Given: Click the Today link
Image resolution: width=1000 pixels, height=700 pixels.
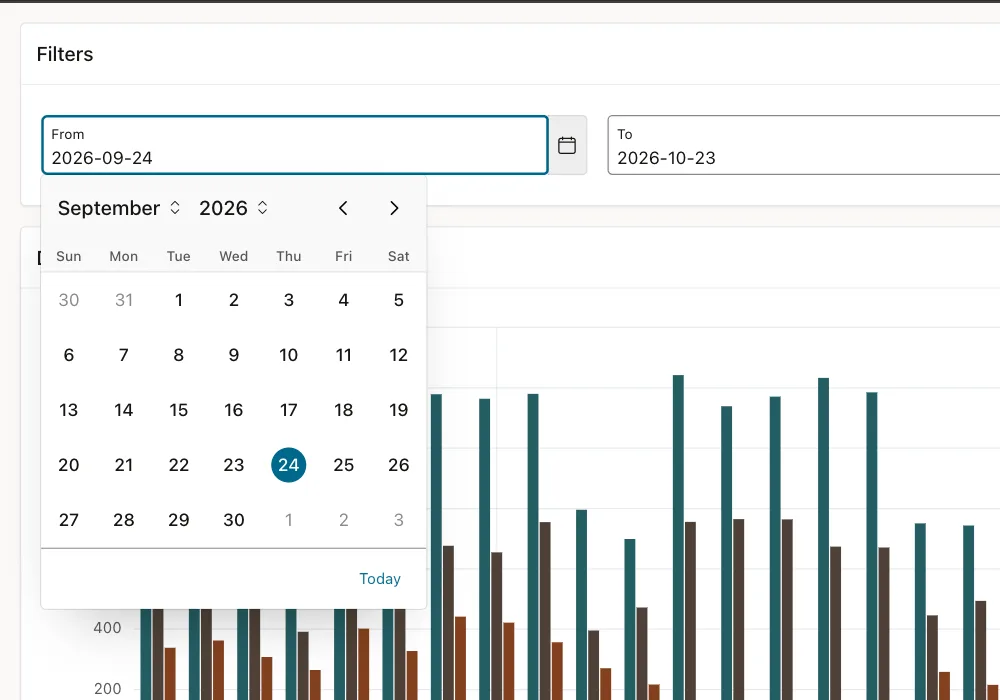Looking at the screenshot, I should tap(380, 579).
